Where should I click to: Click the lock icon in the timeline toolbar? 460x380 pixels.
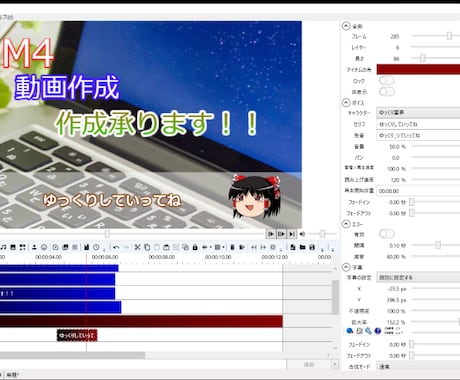(x=195, y=247)
